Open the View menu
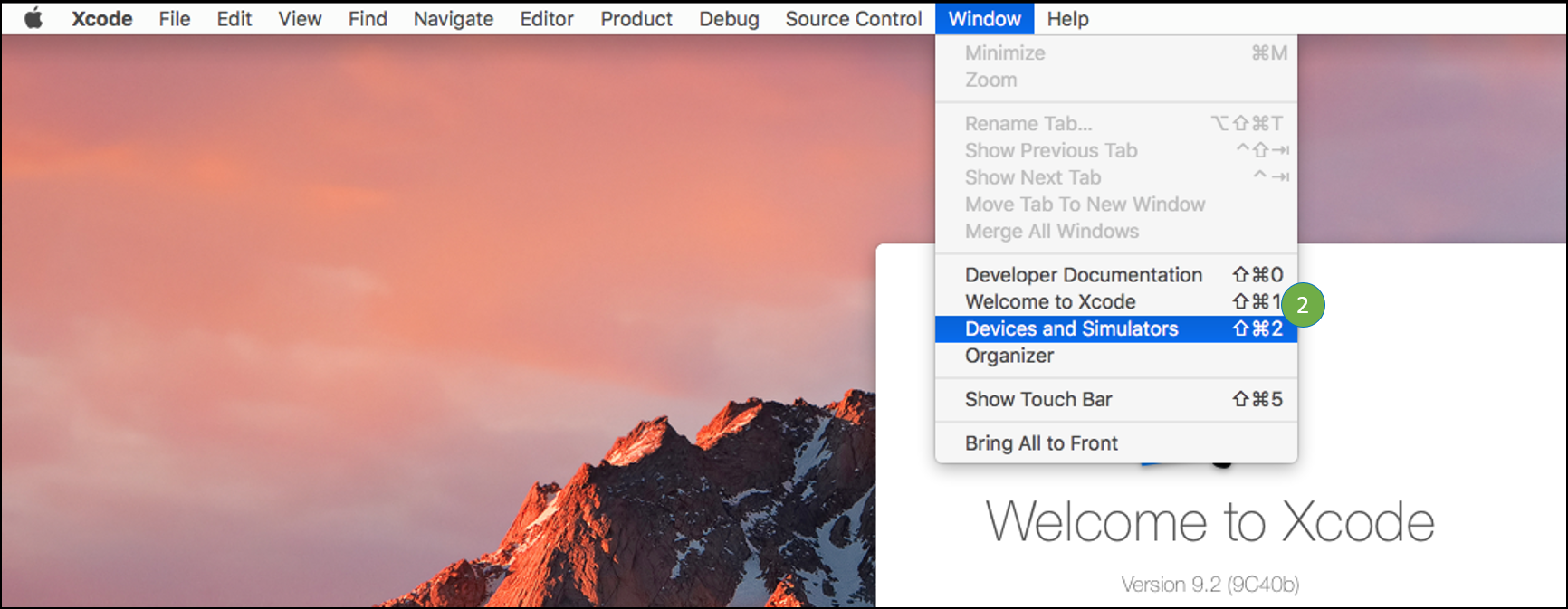Viewport: 1568px width, 609px height. [300, 18]
